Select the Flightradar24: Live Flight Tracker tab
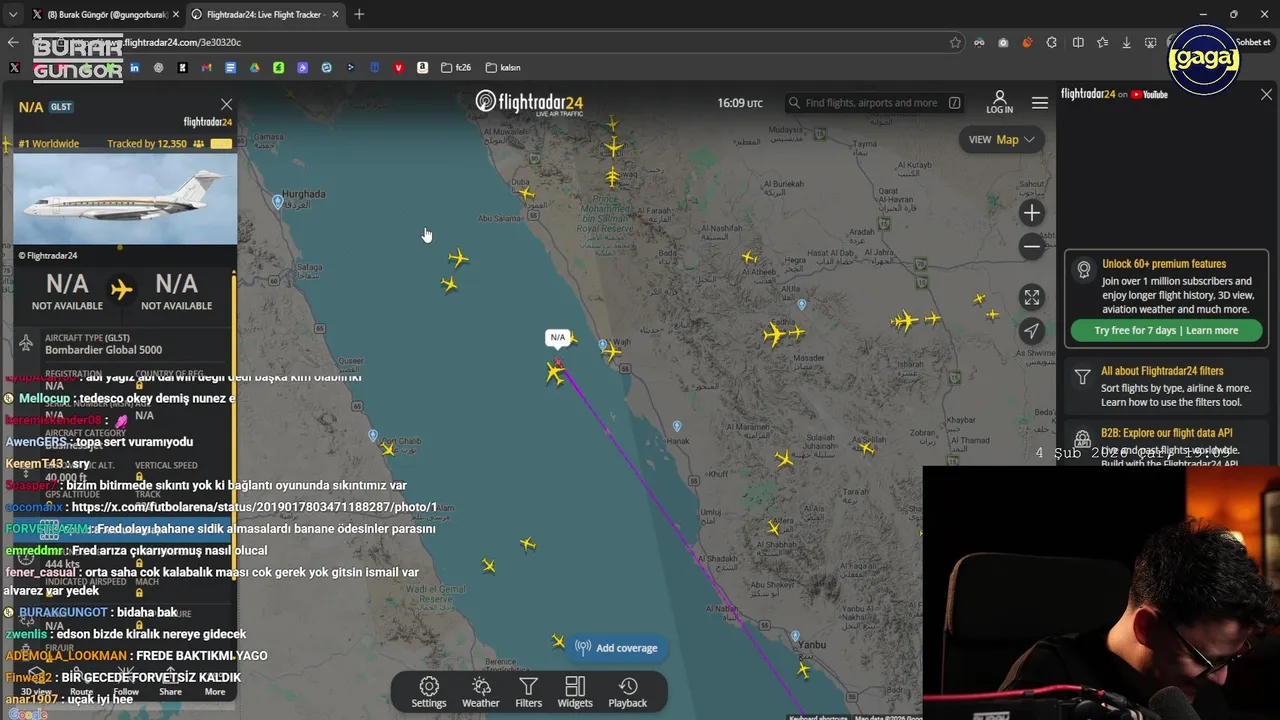1280x720 pixels. pyautogui.click(x=265, y=14)
